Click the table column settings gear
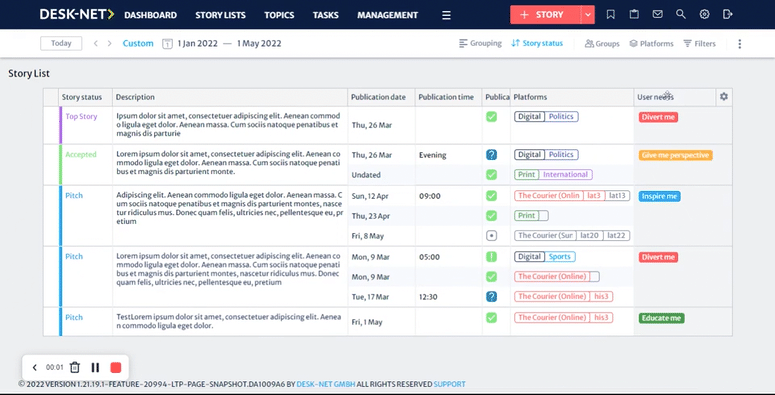Screen dimensions: 775x395 pyautogui.click(x=724, y=97)
